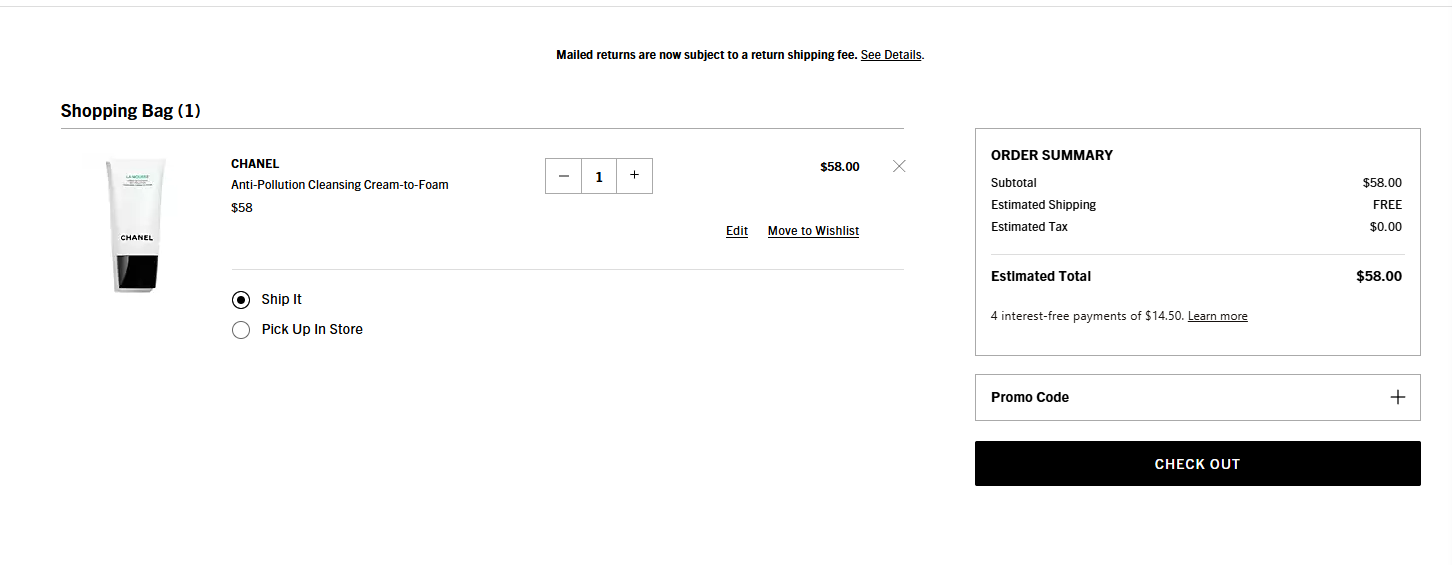The height and width of the screenshot is (565, 1452).
Task: Expand Promo Code using the plus icon
Action: pos(1398,397)
